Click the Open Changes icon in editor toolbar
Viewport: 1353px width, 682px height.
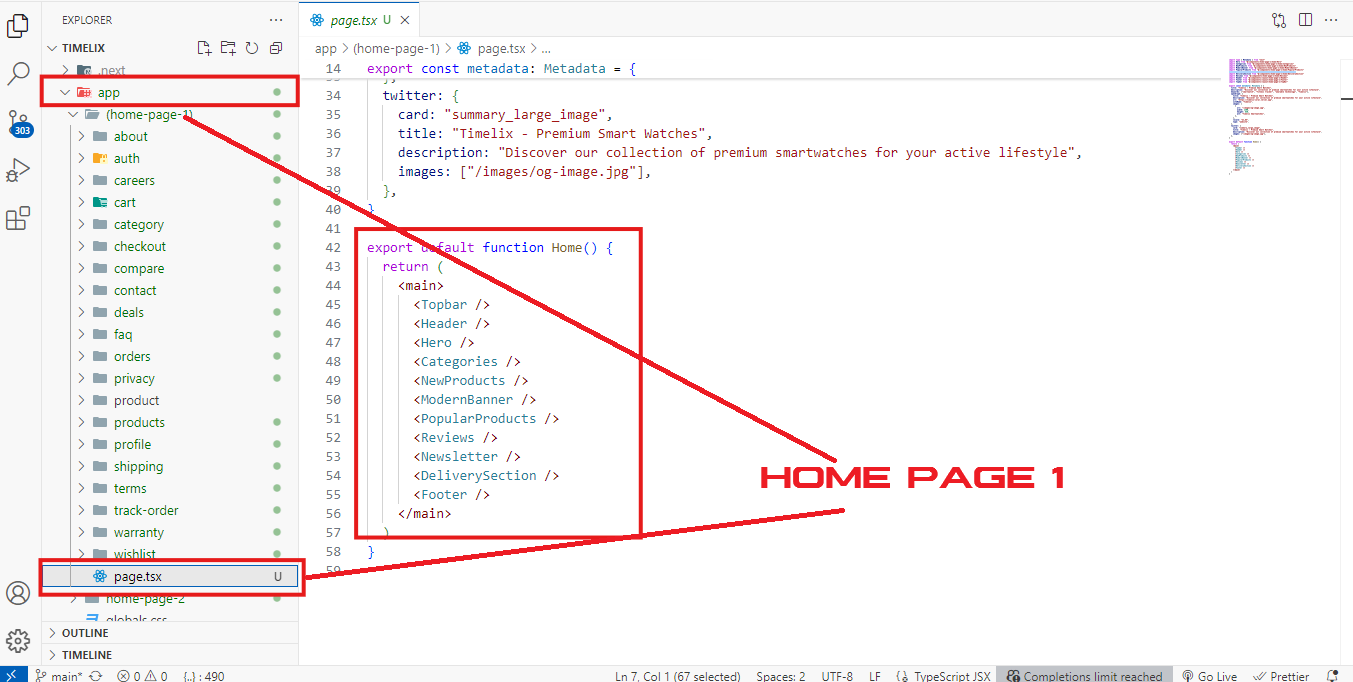point(1279,20)
